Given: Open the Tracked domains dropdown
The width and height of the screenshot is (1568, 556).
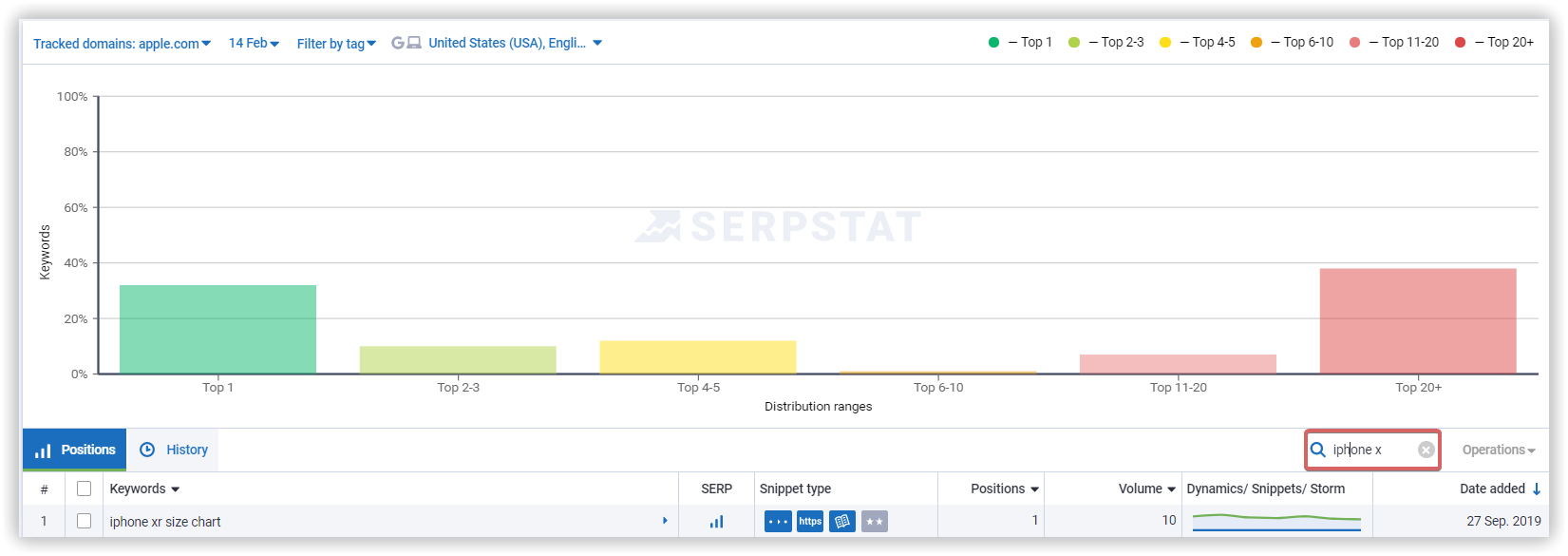Looking at the screenshot, I should click(x=122, y=44).
